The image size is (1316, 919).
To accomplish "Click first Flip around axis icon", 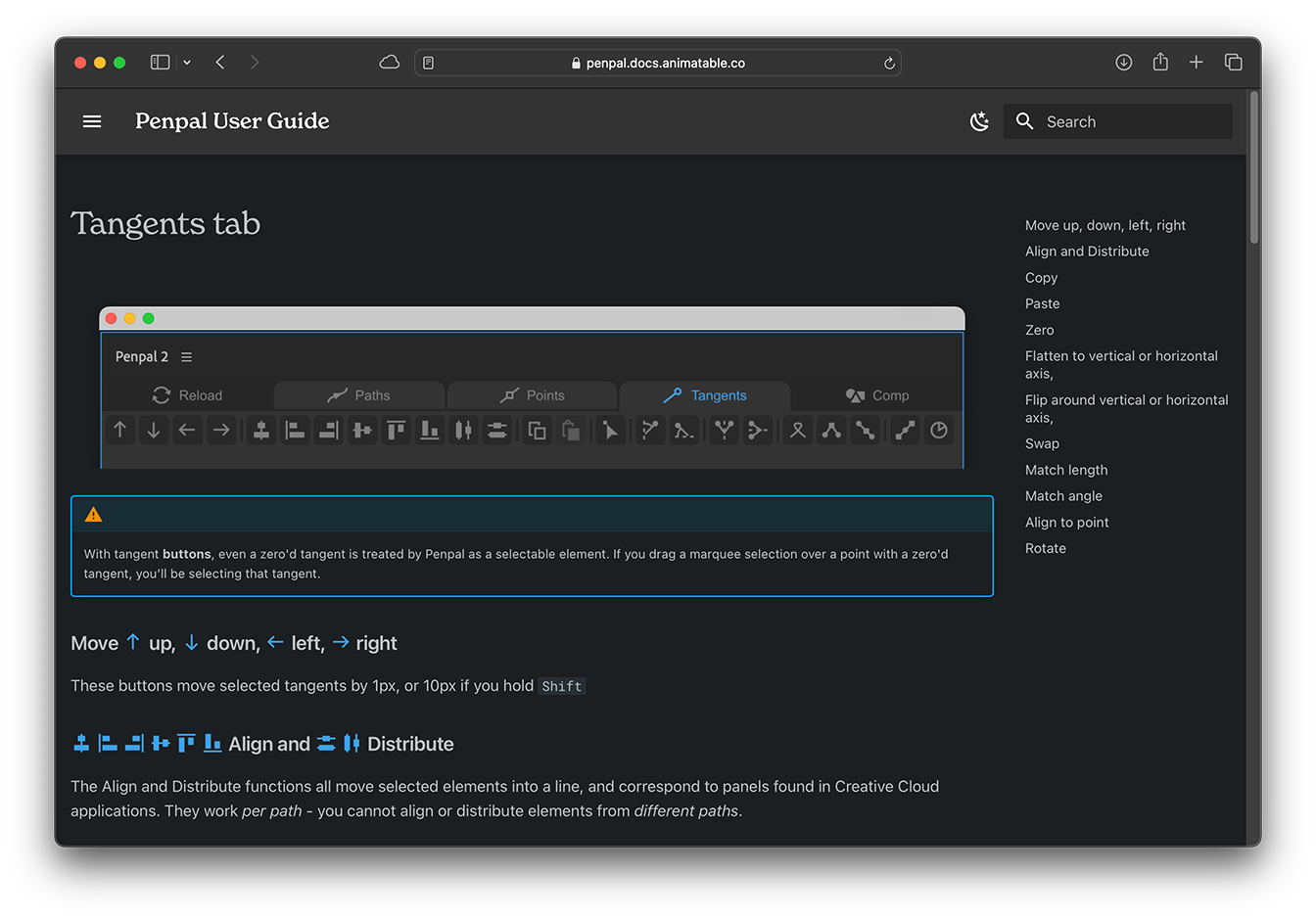I will click(x=724, y=430).
